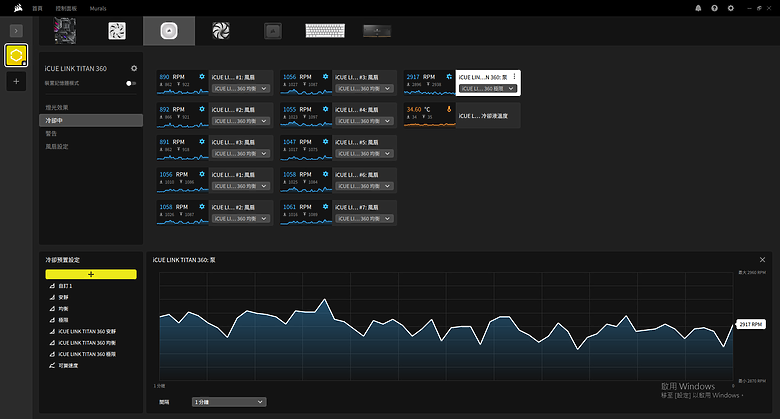Open the help question mark icon

click(714, 7)
